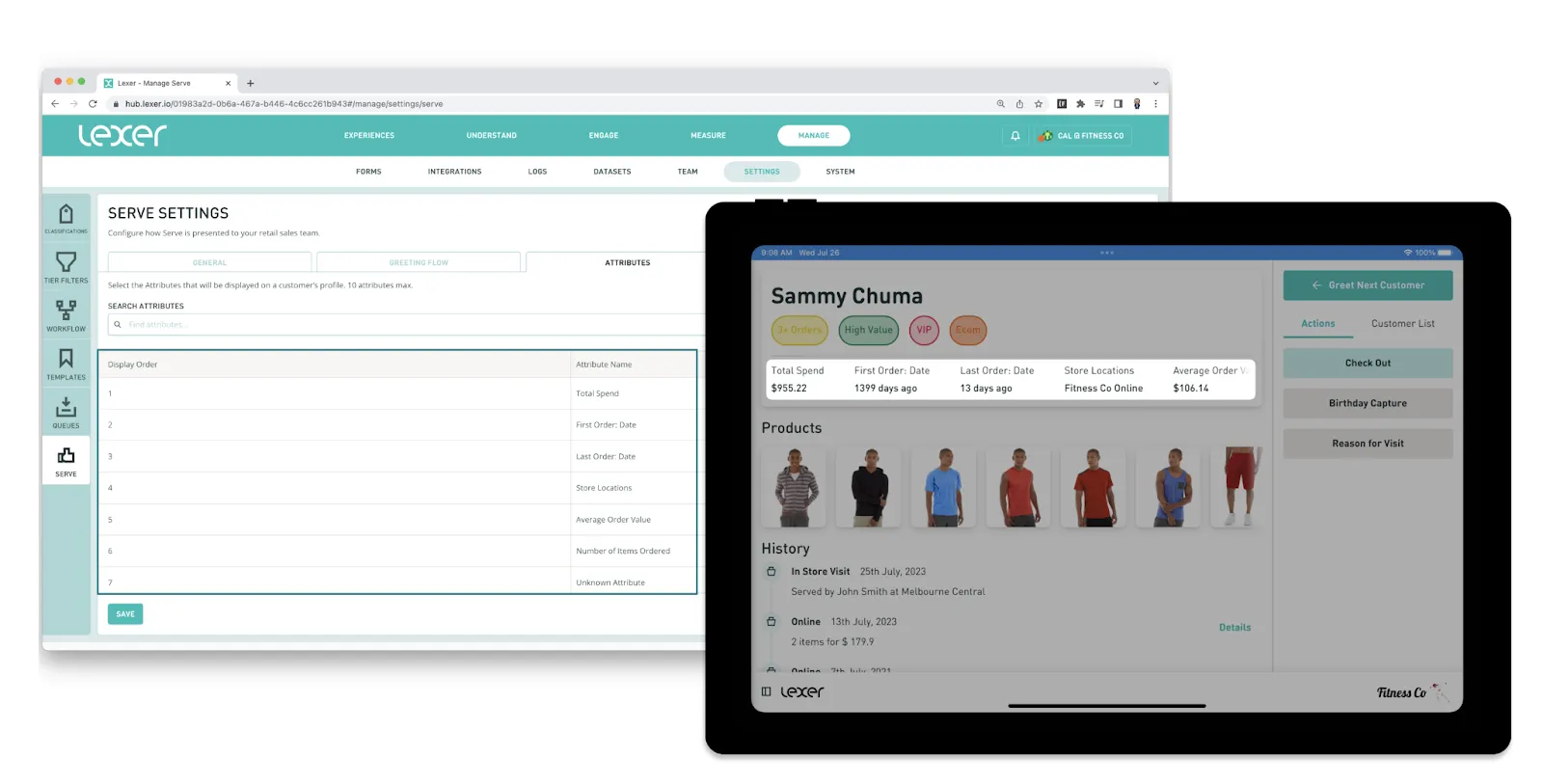Click the browser back arrow
The width and height of the screenshot is (1543, 784).
[x=55, y=103]
